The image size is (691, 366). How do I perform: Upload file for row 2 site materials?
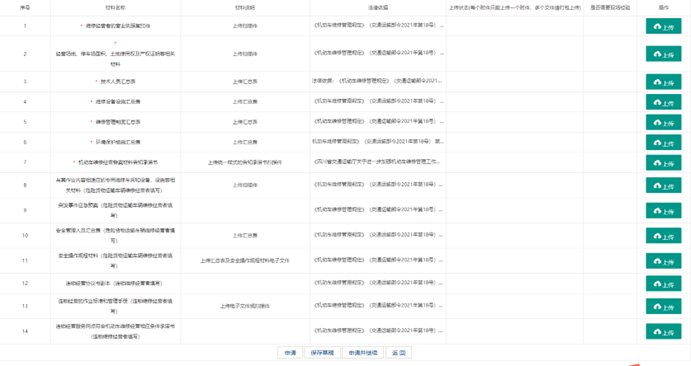[x=663, y=54]
